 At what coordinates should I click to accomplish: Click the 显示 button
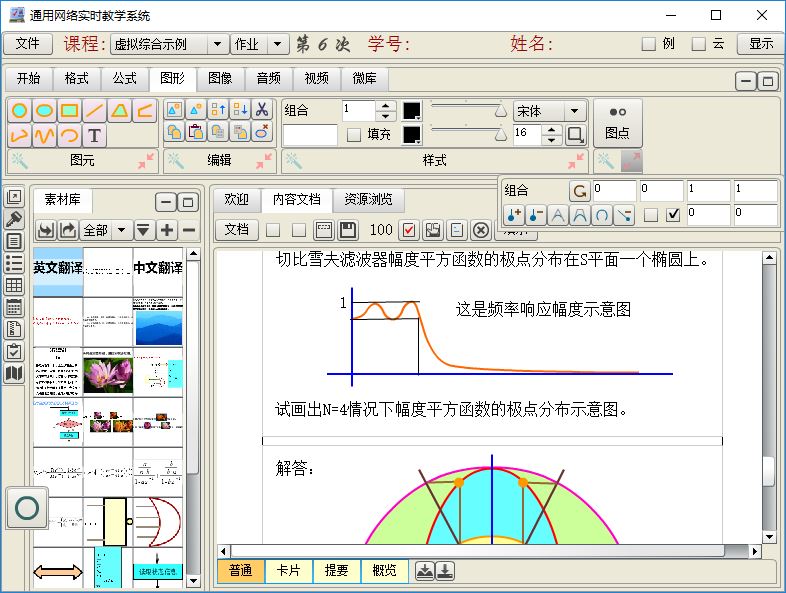pos(761,44)
